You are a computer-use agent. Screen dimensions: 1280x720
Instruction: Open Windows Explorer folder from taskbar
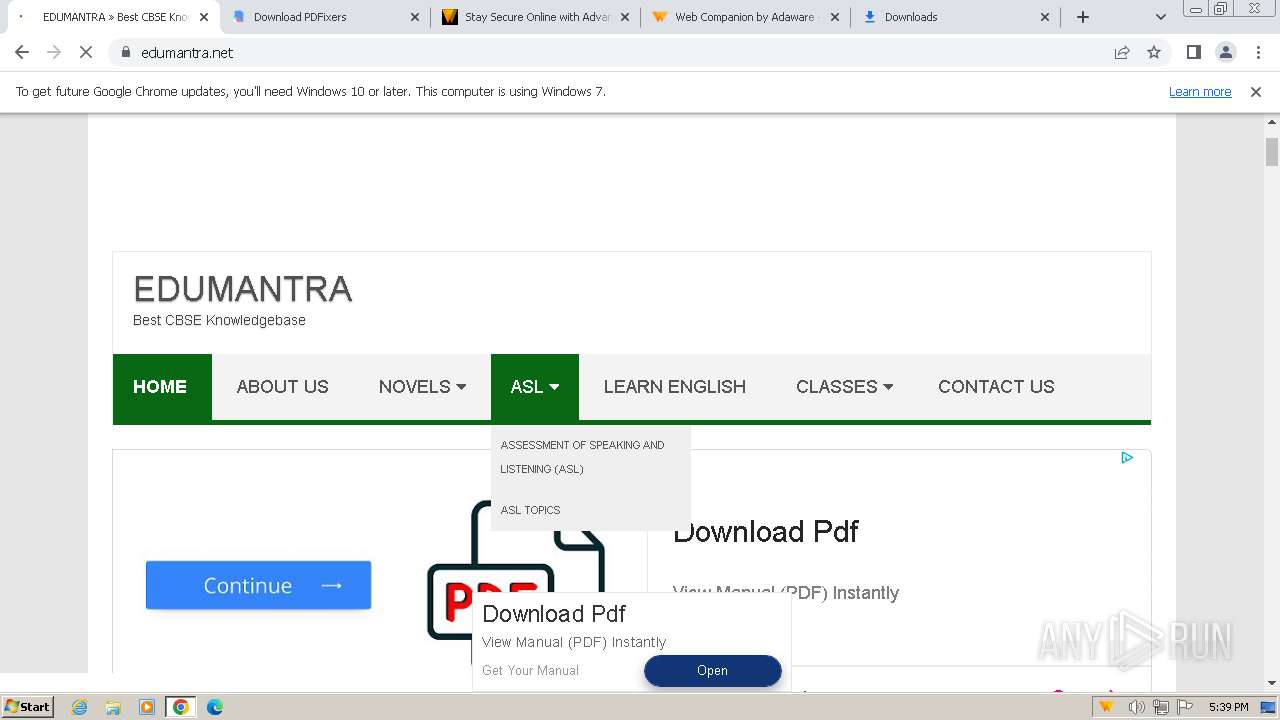tap(113, 707)
